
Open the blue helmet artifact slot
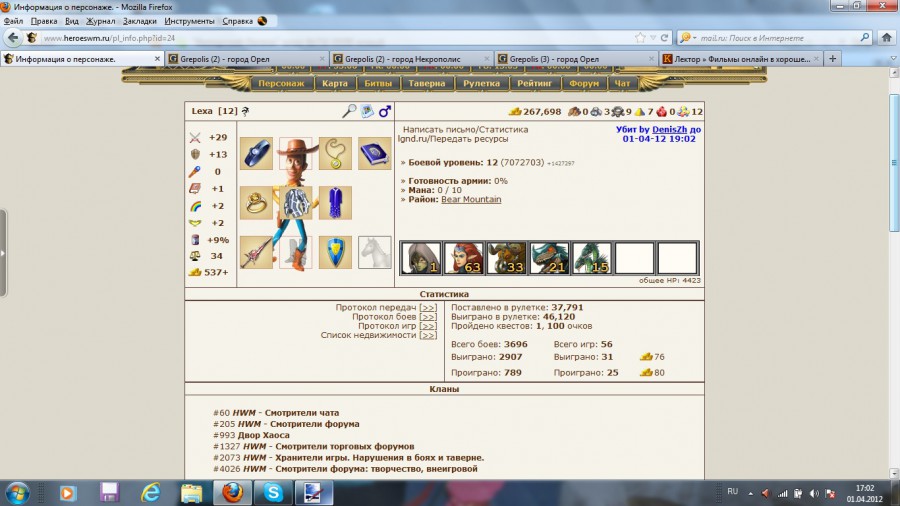click(256, 153)
